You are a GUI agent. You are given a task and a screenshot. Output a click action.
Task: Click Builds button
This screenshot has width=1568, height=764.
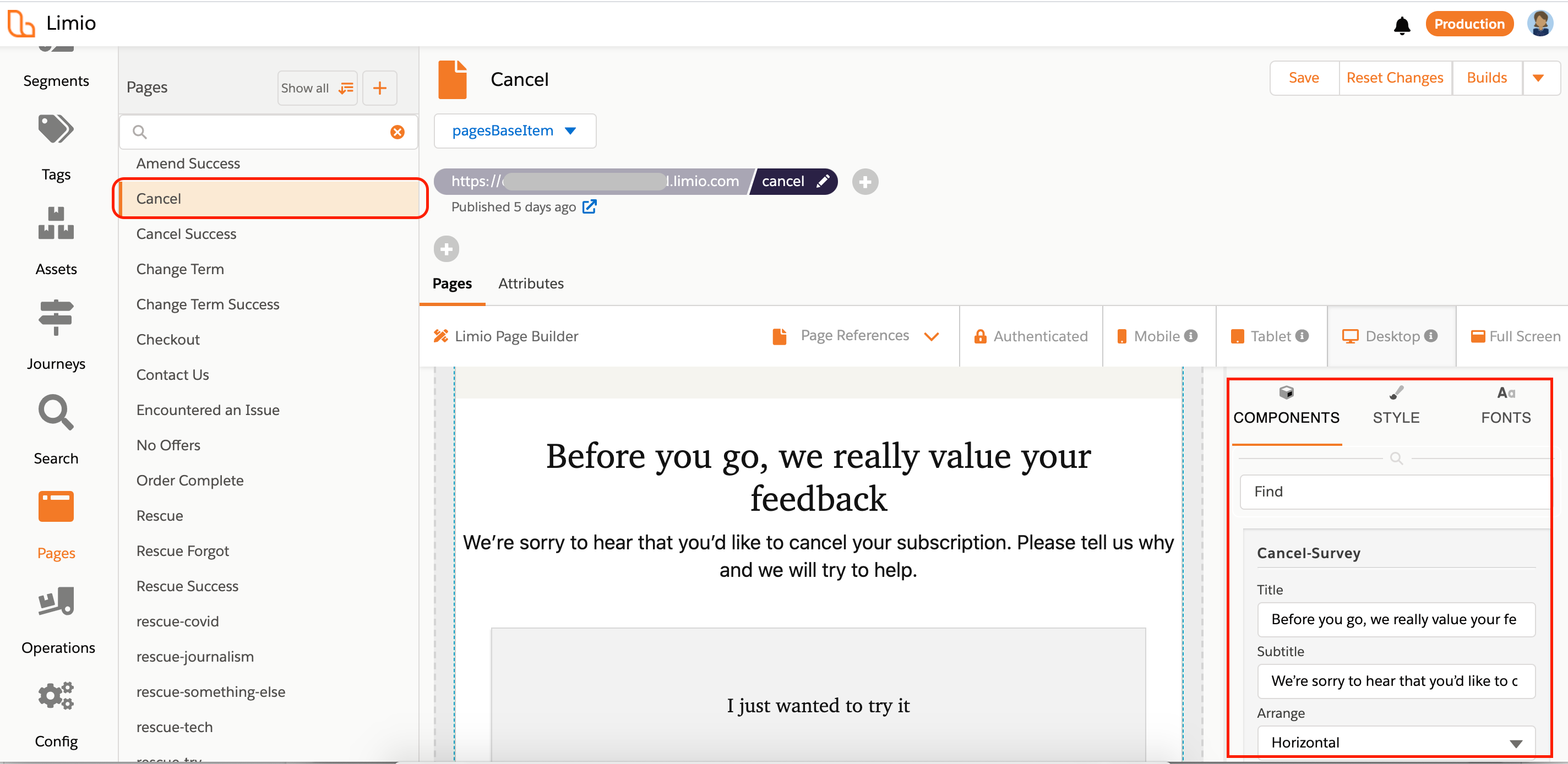pos(1487,78)
